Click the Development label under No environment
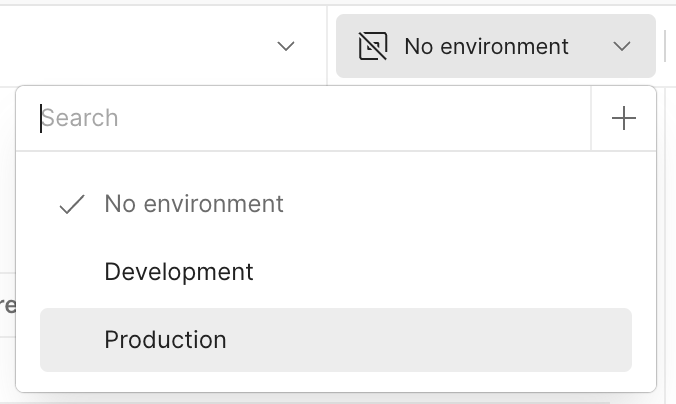The image size is (676, 404). click(179, 272)
